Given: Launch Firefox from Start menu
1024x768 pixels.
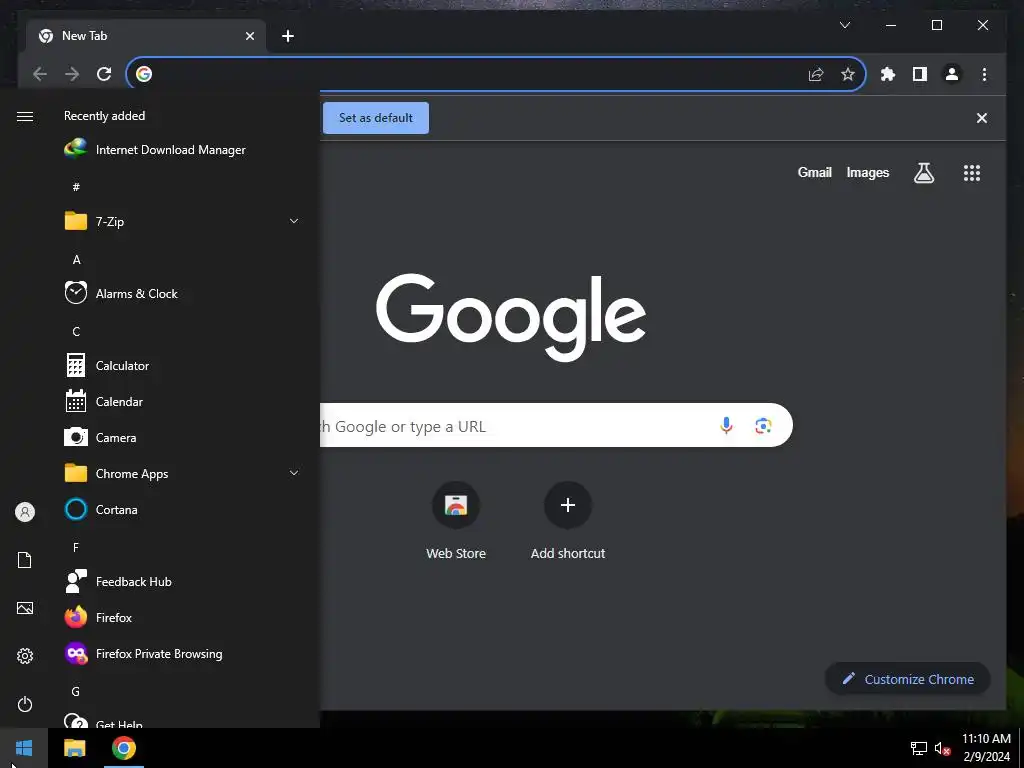Looking at the screenshot, I should [x=183, y=617].
